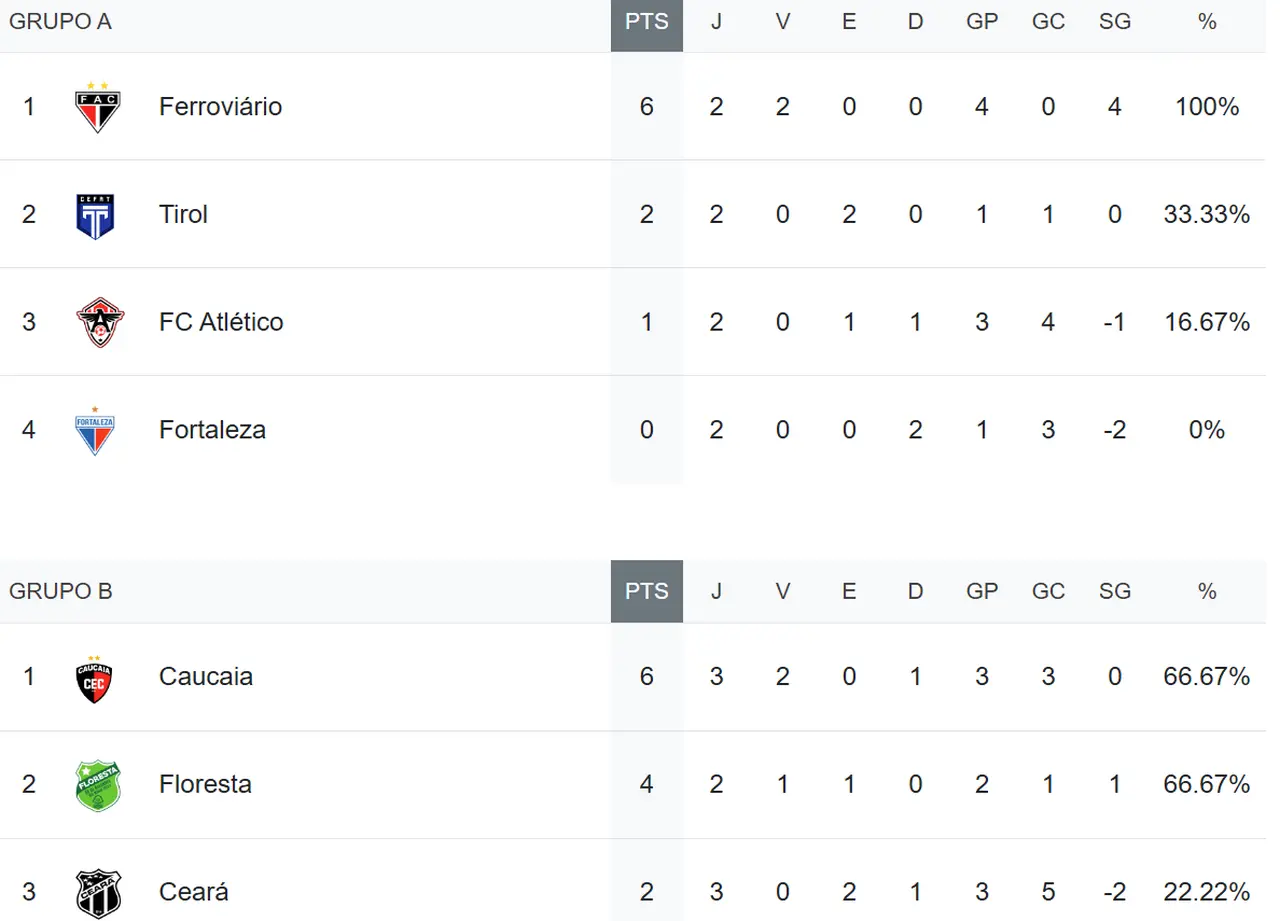Click the Ferroviário club crest
Viewport: 1280px width, 921px height.
(x=98, y=107)
